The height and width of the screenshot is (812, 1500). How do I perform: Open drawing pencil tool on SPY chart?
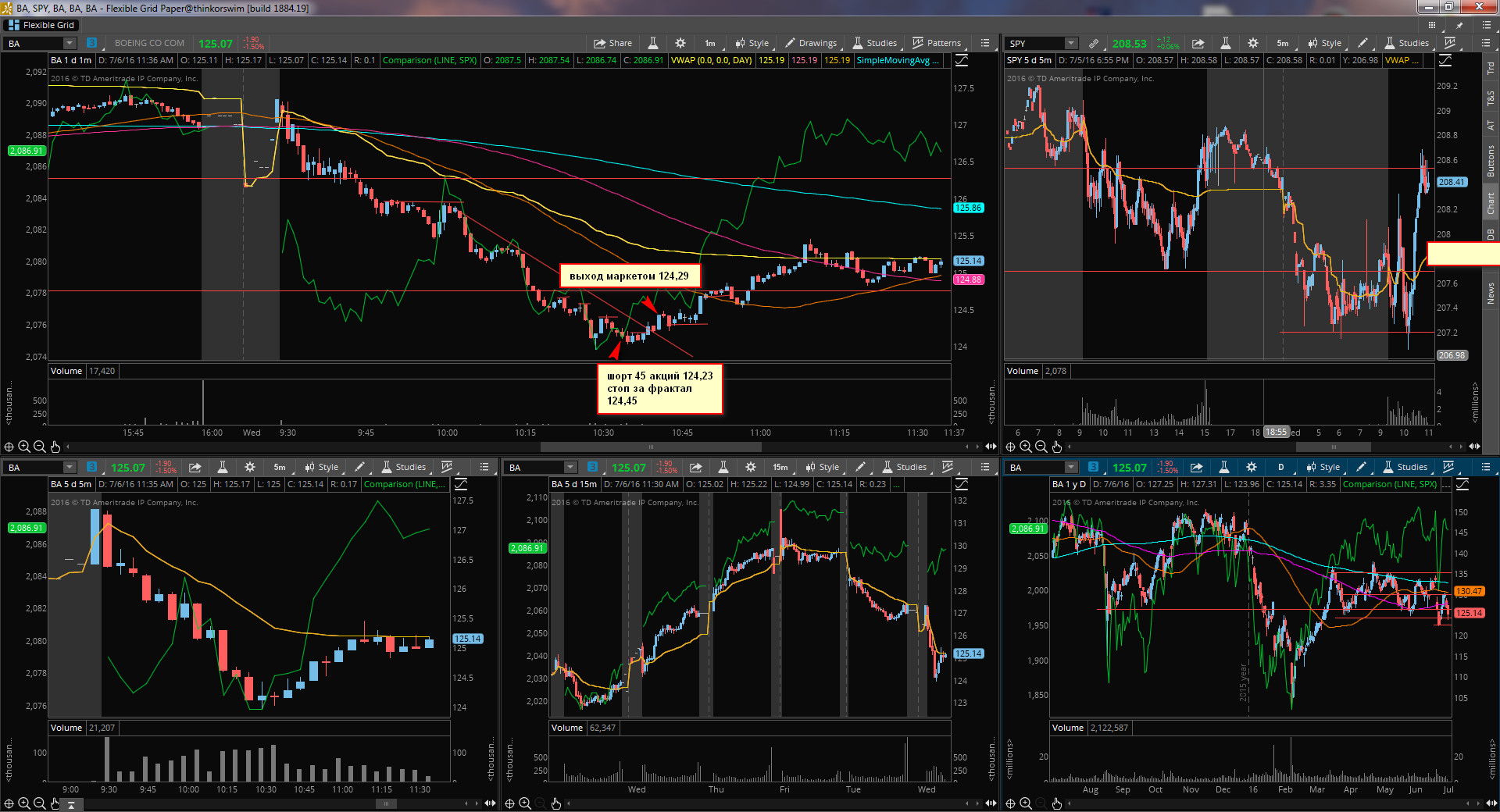coord(1363,43)
